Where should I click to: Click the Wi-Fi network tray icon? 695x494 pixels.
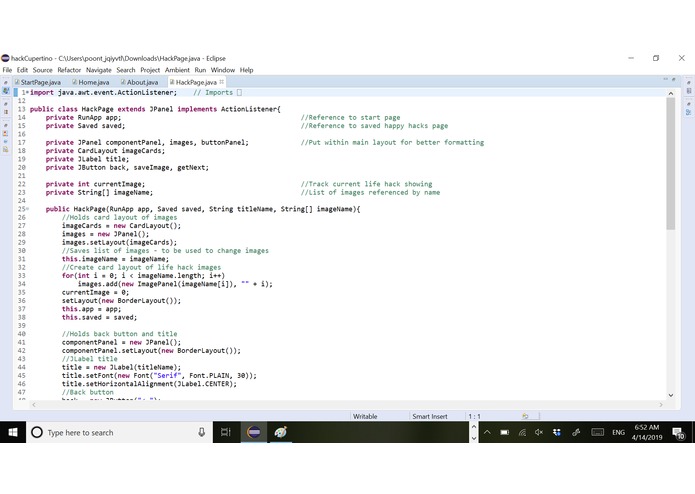[x=522, y=432]
